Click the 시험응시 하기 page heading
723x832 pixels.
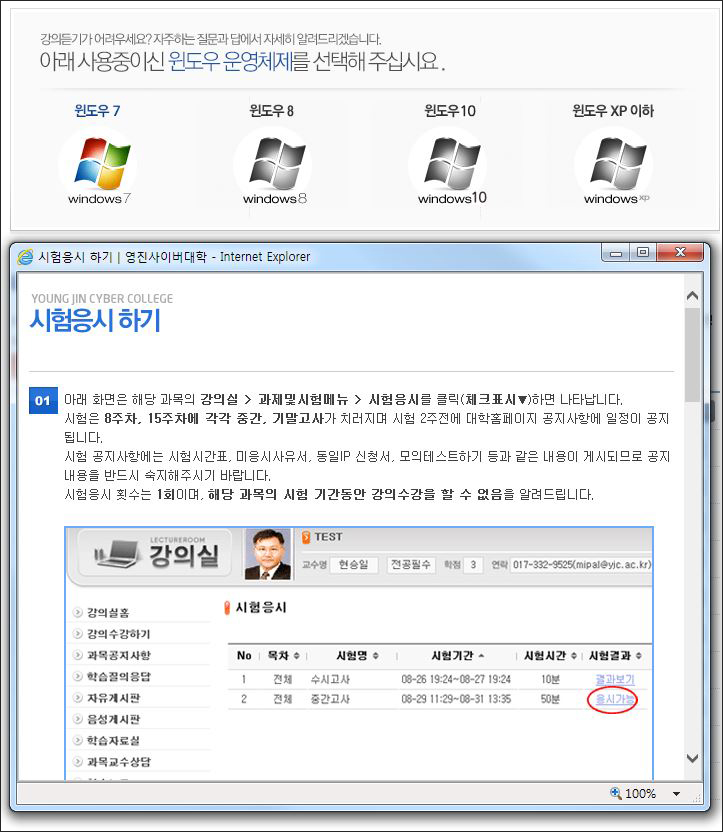pyautogui.click(x=95, y=320)
